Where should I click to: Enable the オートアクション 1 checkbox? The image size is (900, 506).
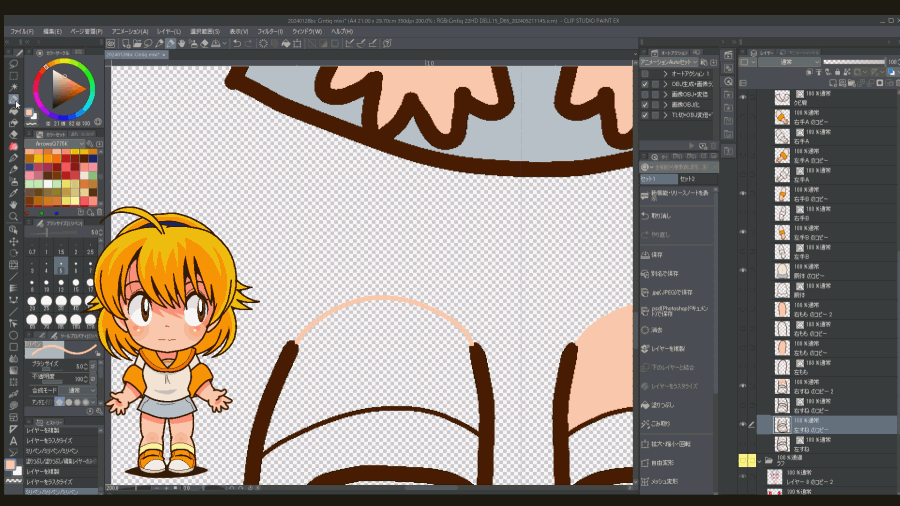pos(645,74)
